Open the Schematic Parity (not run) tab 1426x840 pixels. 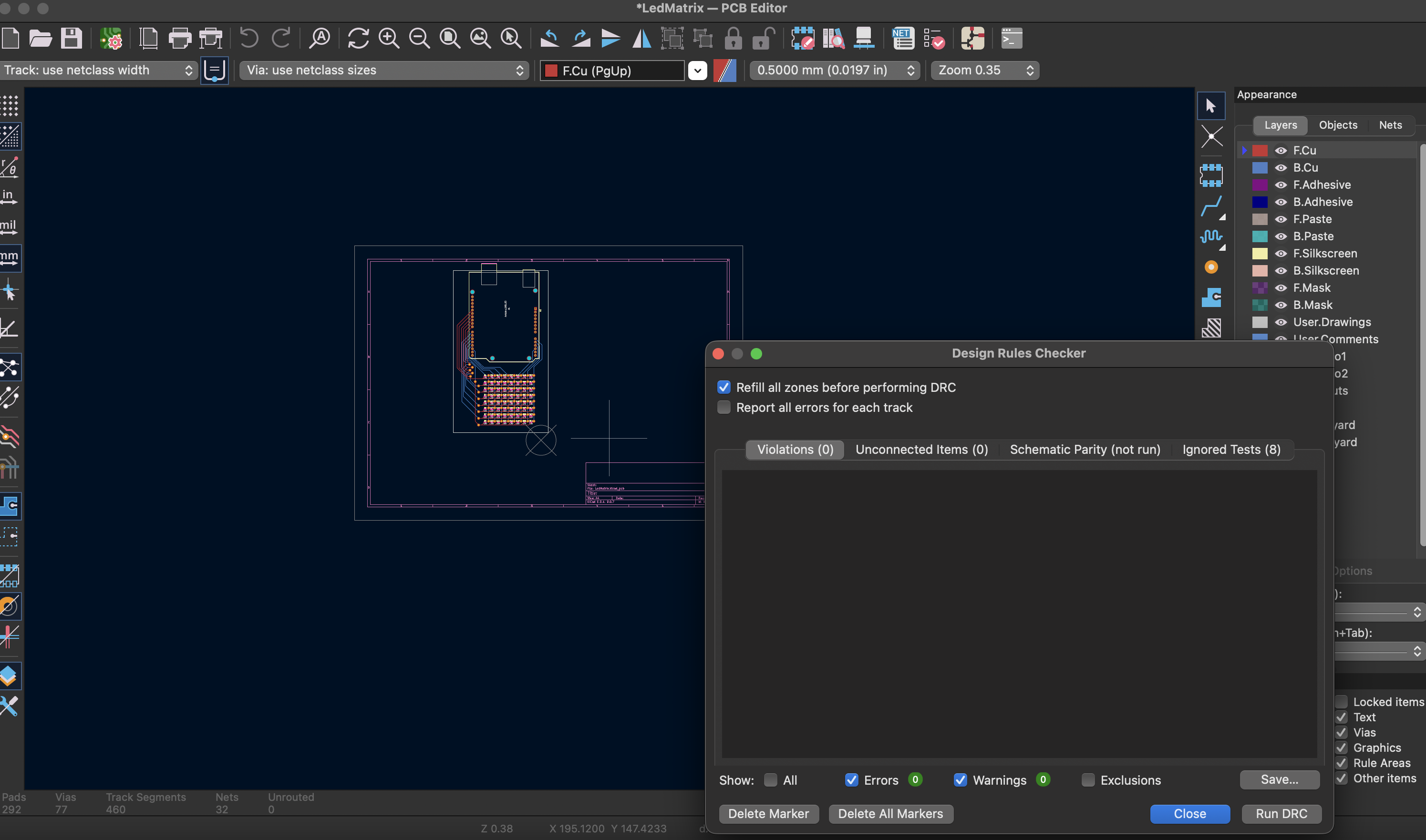click(x=1085, y=450)
